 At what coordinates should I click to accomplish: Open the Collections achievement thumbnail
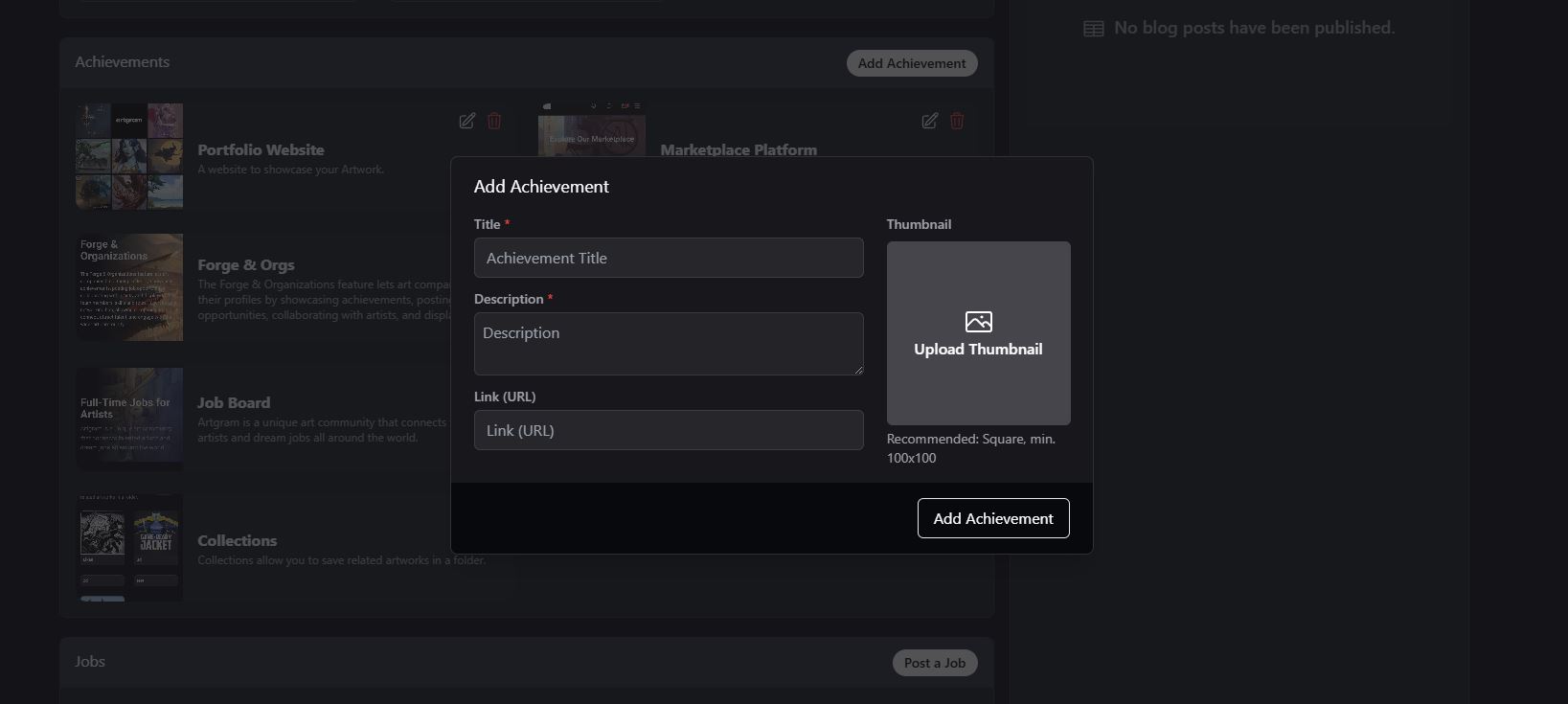tap(129, 547)
